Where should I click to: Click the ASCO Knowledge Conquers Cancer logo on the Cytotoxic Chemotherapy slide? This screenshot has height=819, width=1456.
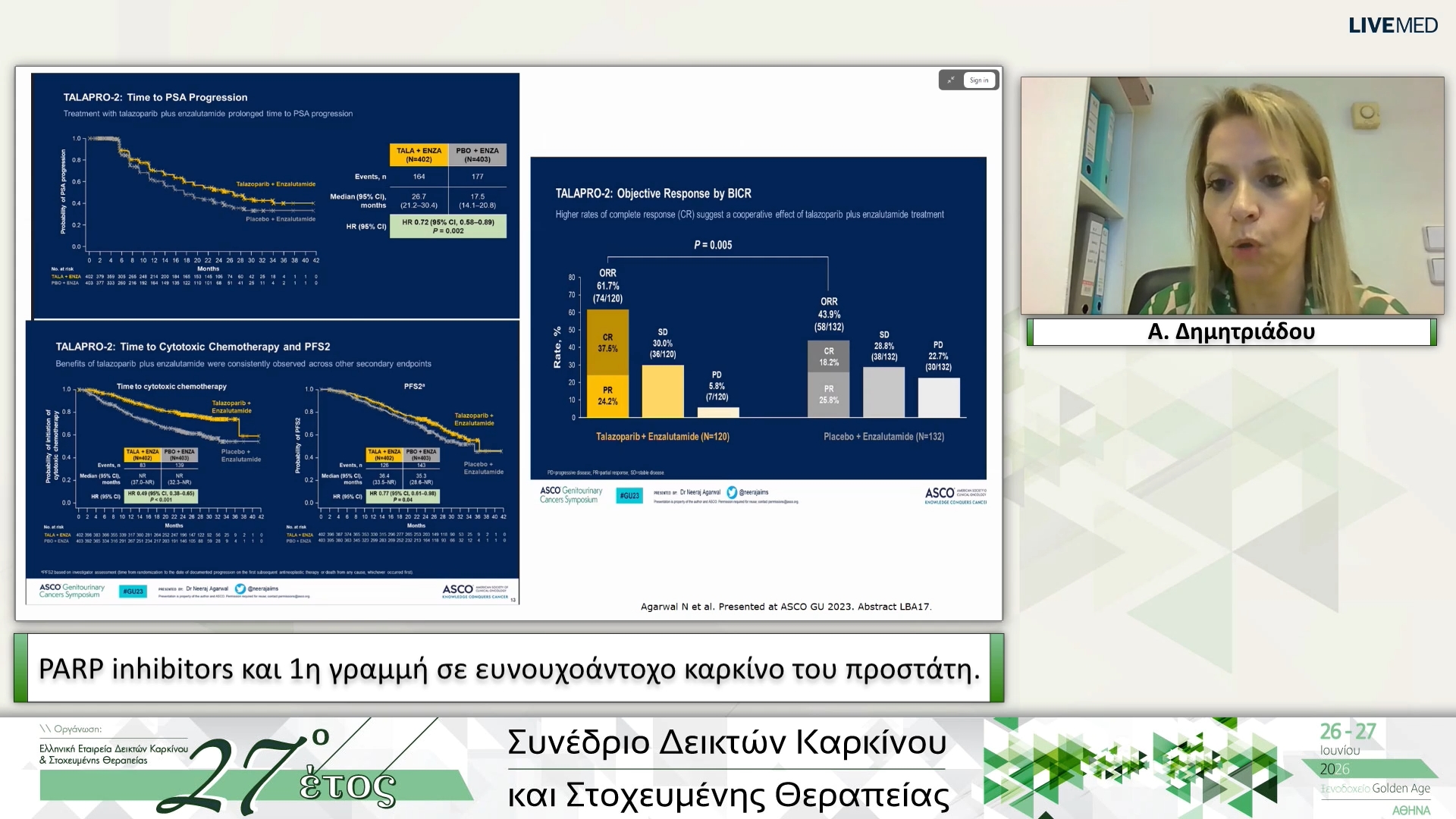click(475, 591)
